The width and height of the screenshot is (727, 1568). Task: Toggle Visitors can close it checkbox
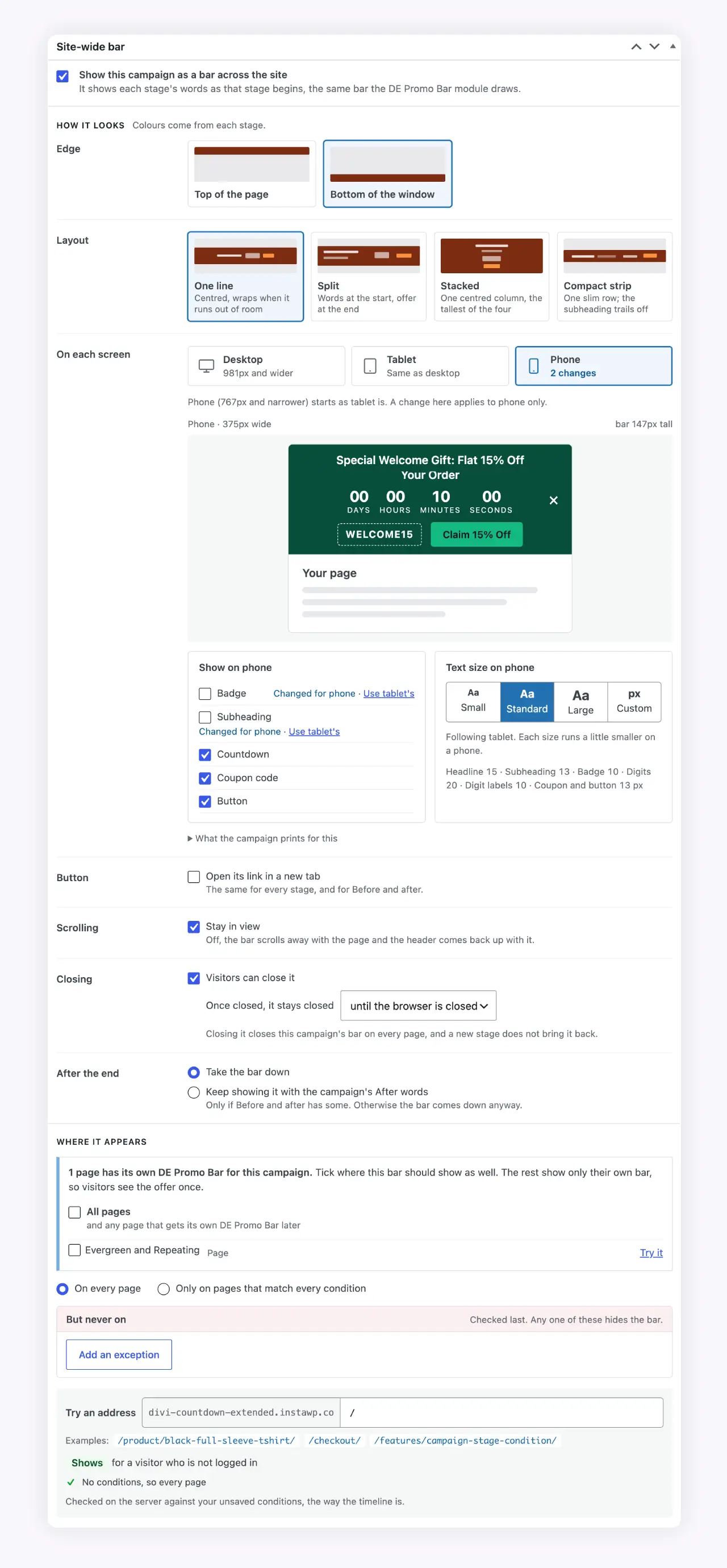point(194,978)
